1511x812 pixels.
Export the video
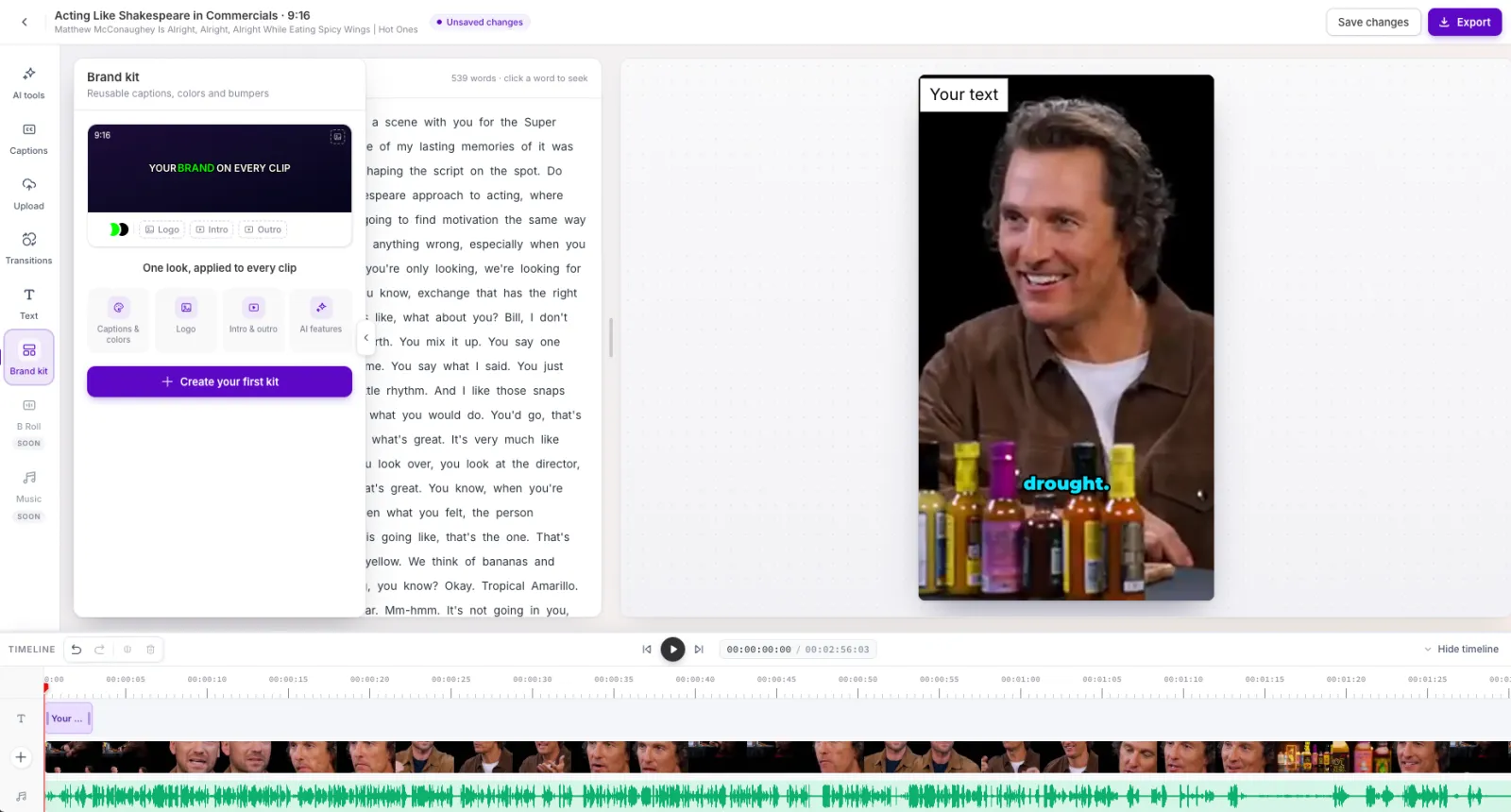(x=1465, y=23)
